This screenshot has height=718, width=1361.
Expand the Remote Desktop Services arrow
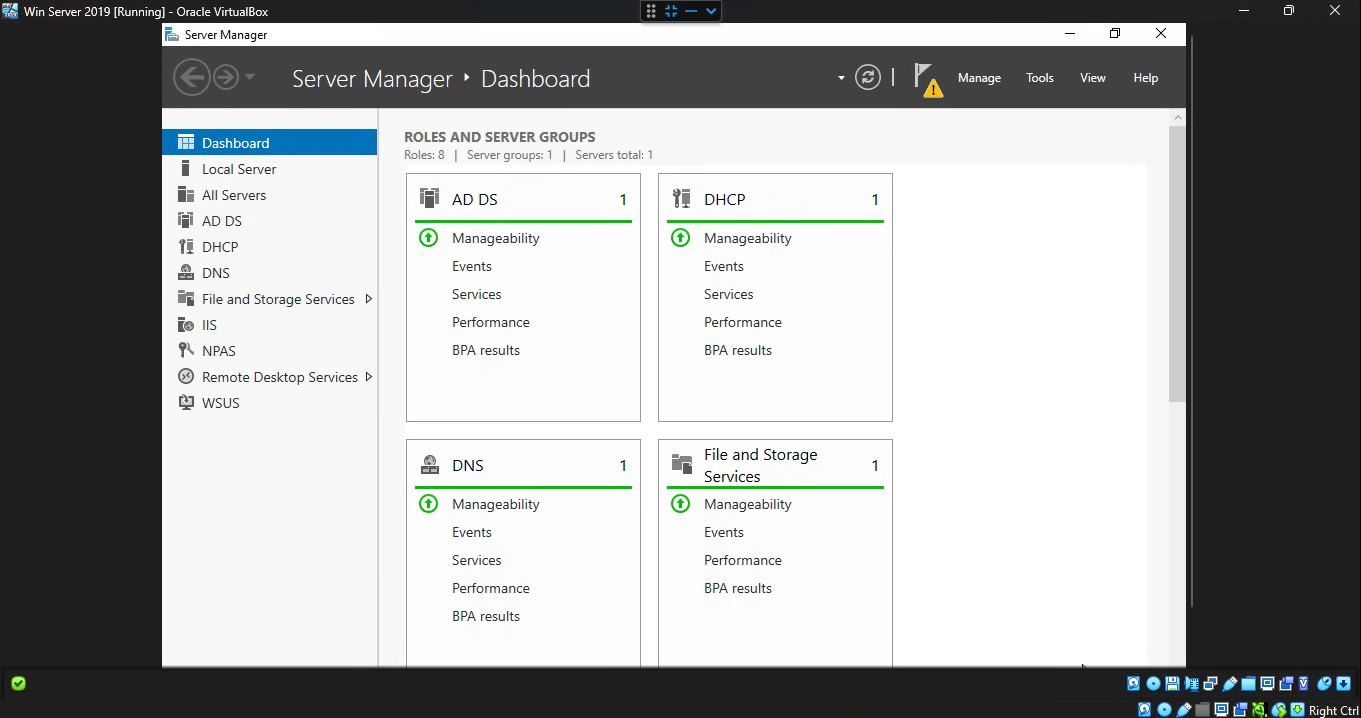click(369, 377)
